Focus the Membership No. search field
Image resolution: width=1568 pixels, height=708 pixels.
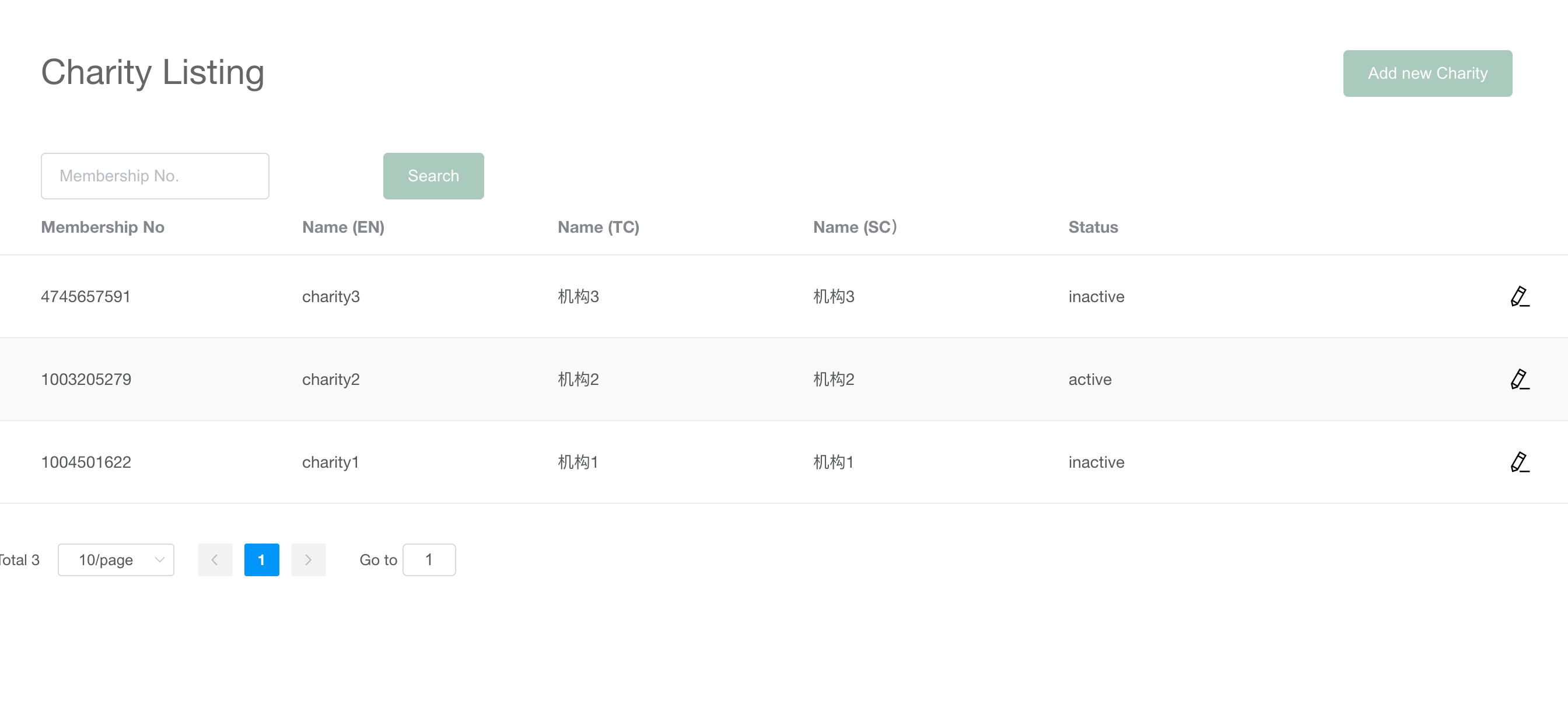pos(155,176)
